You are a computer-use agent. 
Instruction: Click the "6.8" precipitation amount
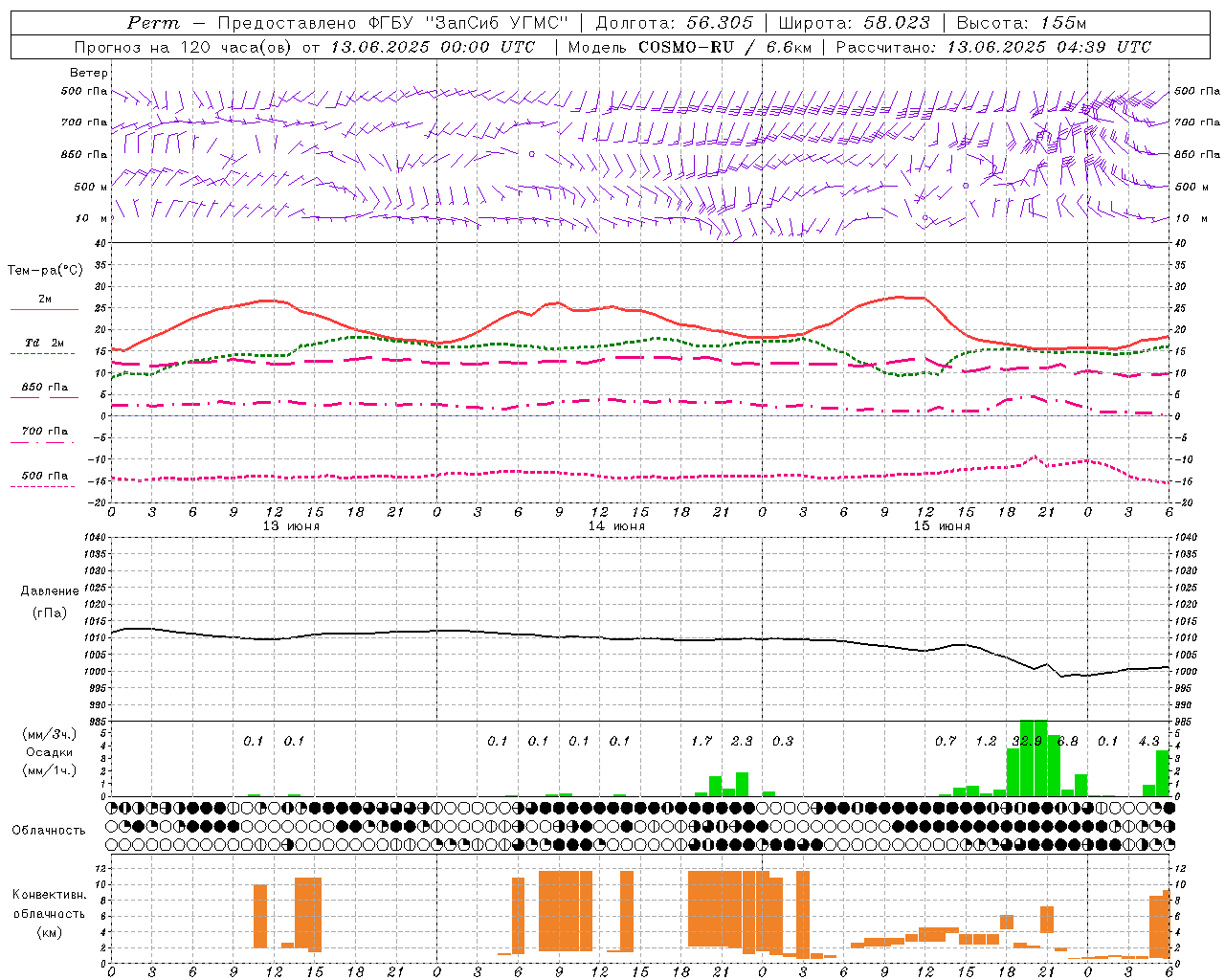click(x=1068, y=742)
